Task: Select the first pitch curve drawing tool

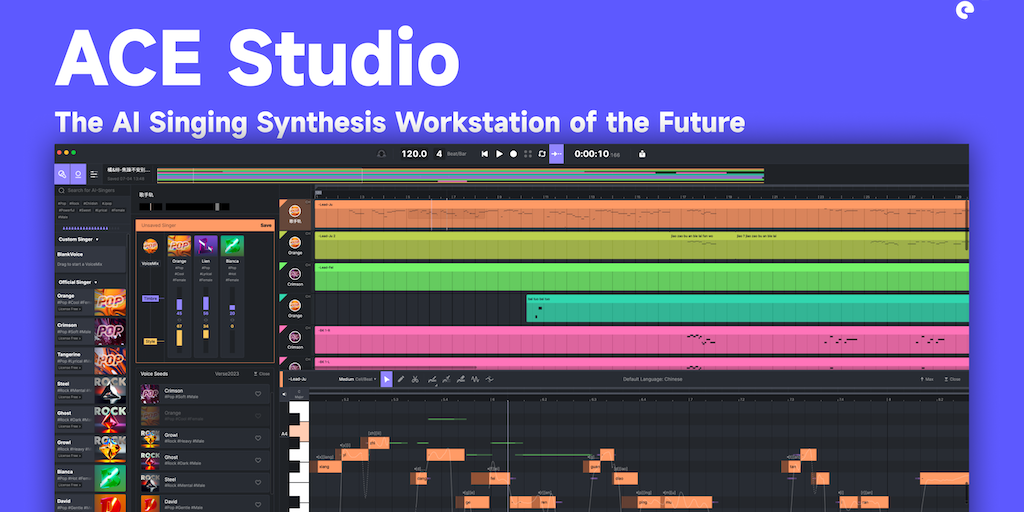Action: coord(432,379)
